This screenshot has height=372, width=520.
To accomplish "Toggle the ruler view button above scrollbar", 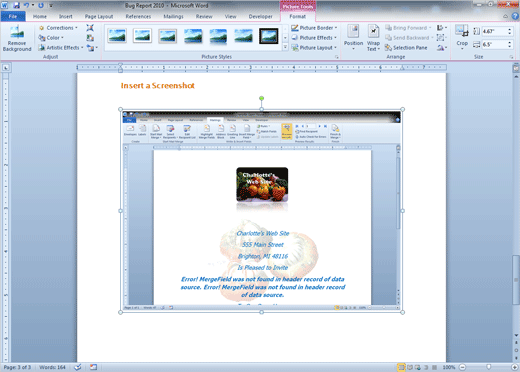I will coord(516,68).
